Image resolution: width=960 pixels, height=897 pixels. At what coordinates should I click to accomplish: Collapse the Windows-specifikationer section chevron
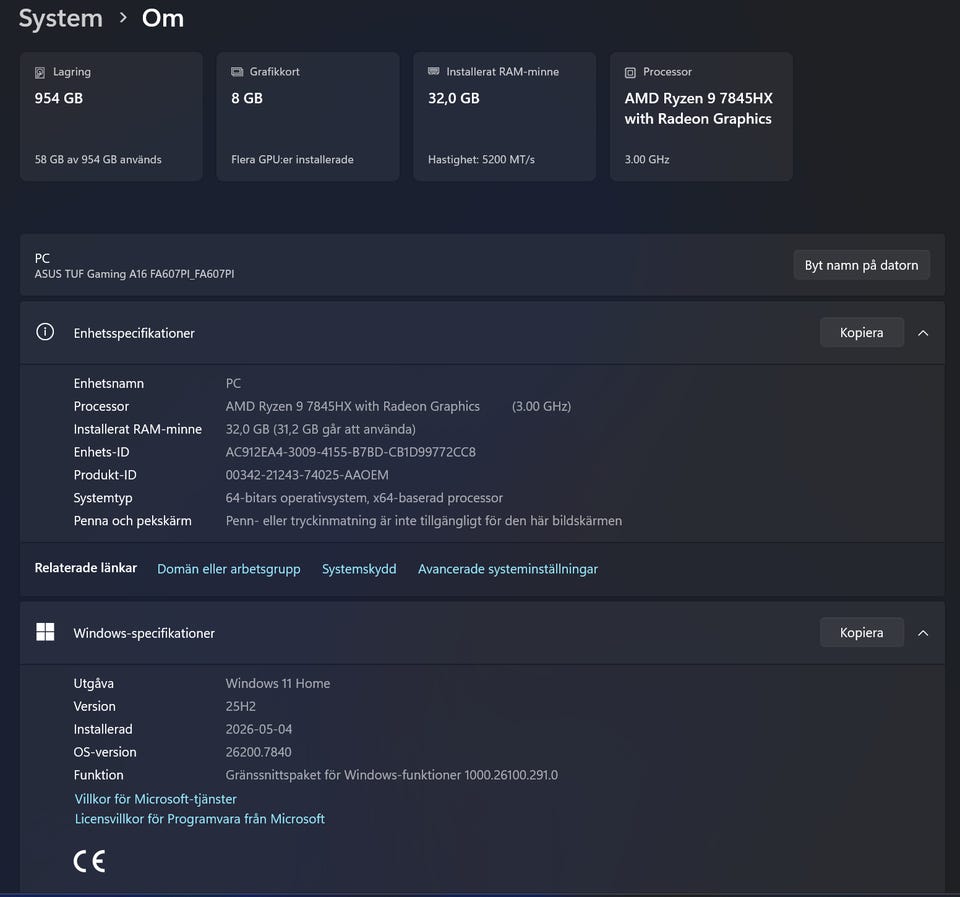923,633
